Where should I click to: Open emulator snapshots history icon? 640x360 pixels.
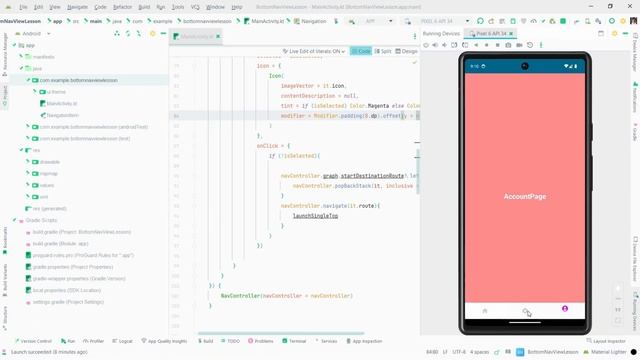tap(530, 45)
